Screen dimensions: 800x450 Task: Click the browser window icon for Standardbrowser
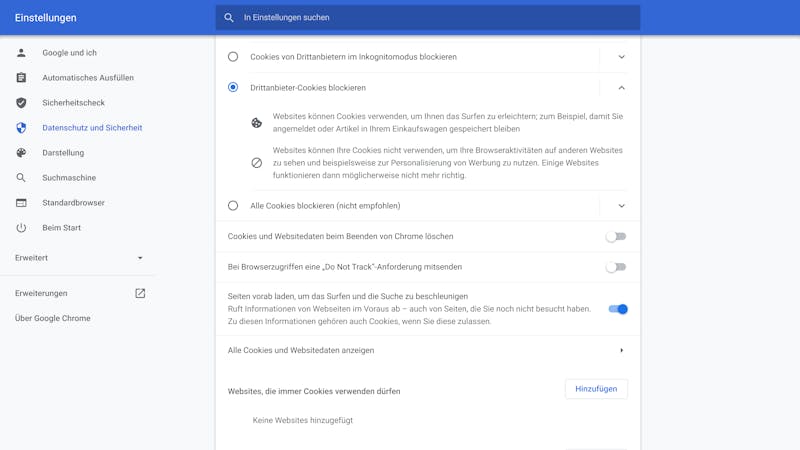tap(21, 203)
